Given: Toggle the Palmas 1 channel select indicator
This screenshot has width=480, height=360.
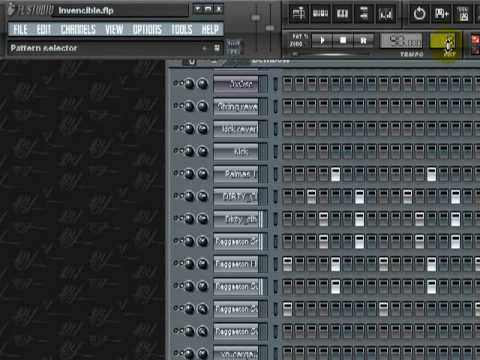Looking at the screenshot, I should (275, 174).
